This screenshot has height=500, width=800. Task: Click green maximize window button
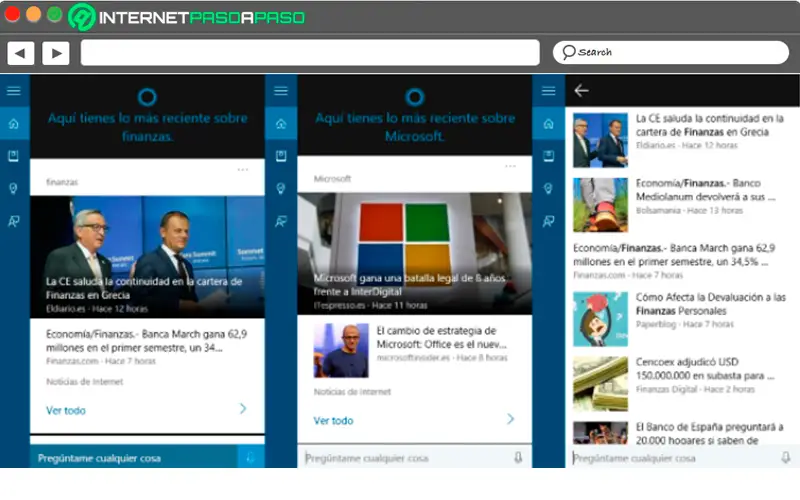(55, 14)
